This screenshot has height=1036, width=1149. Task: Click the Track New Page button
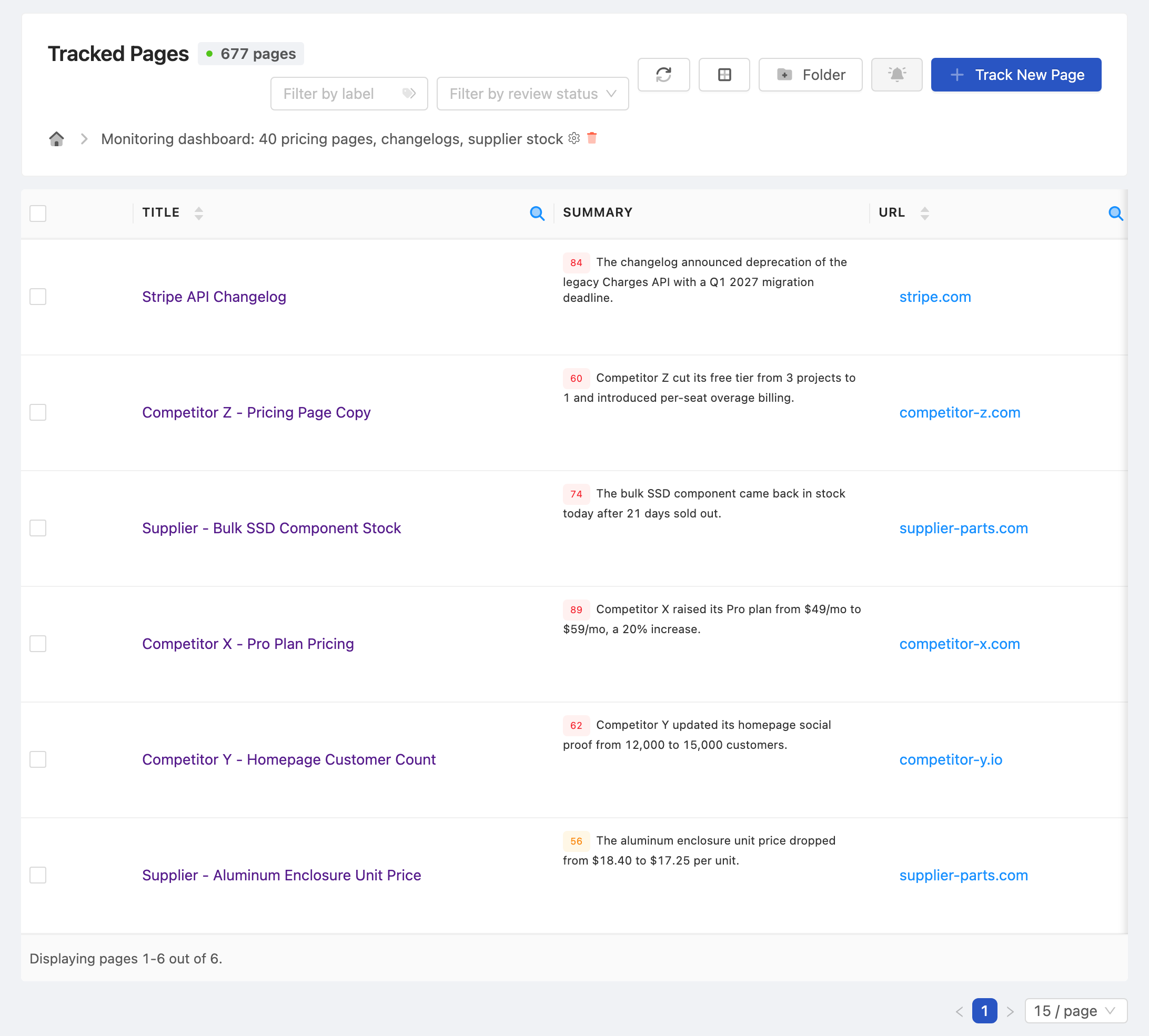point(1016,75)
